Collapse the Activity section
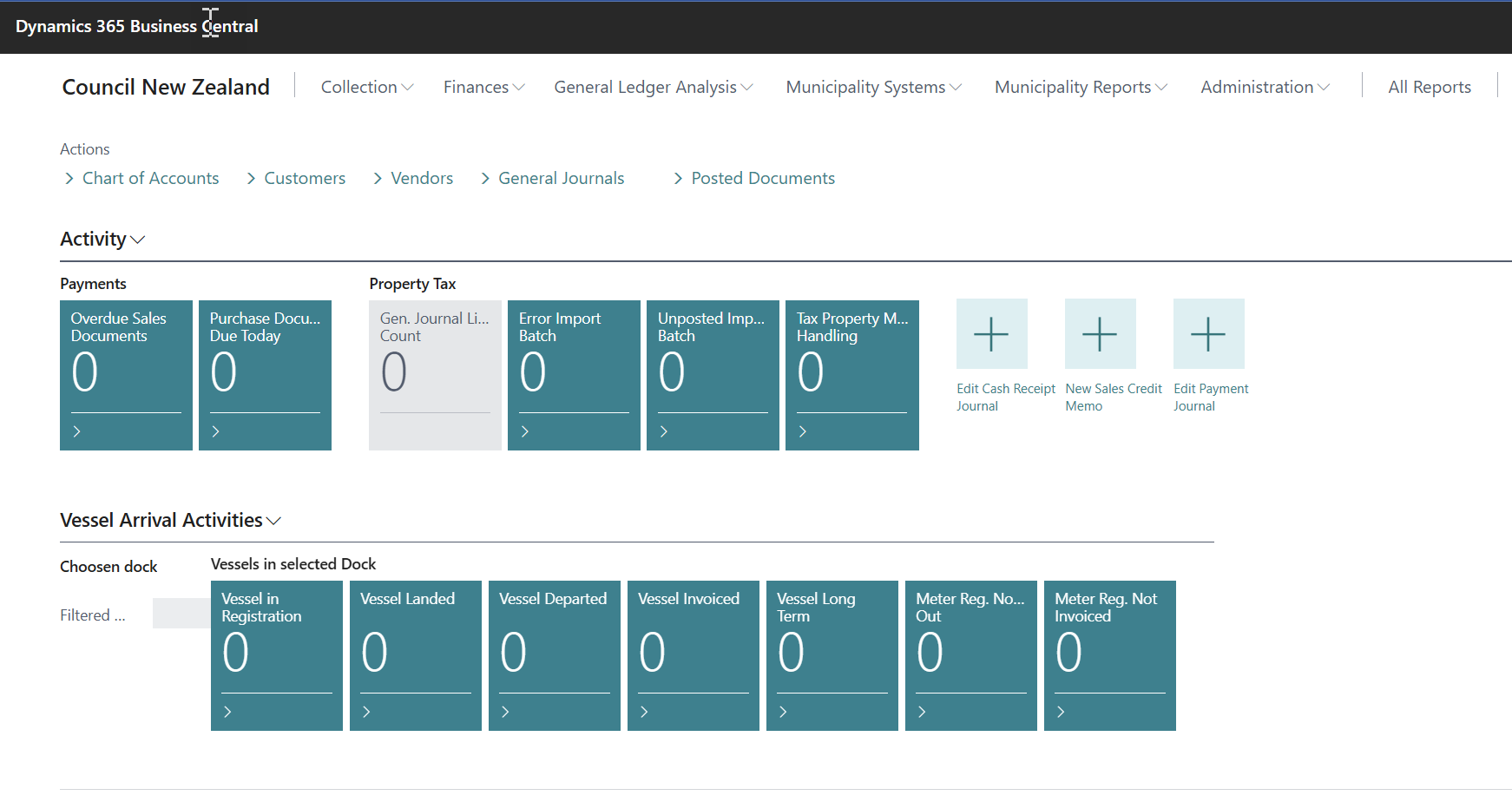Viewport: 1512px width, 802px height. click(102, 240)
